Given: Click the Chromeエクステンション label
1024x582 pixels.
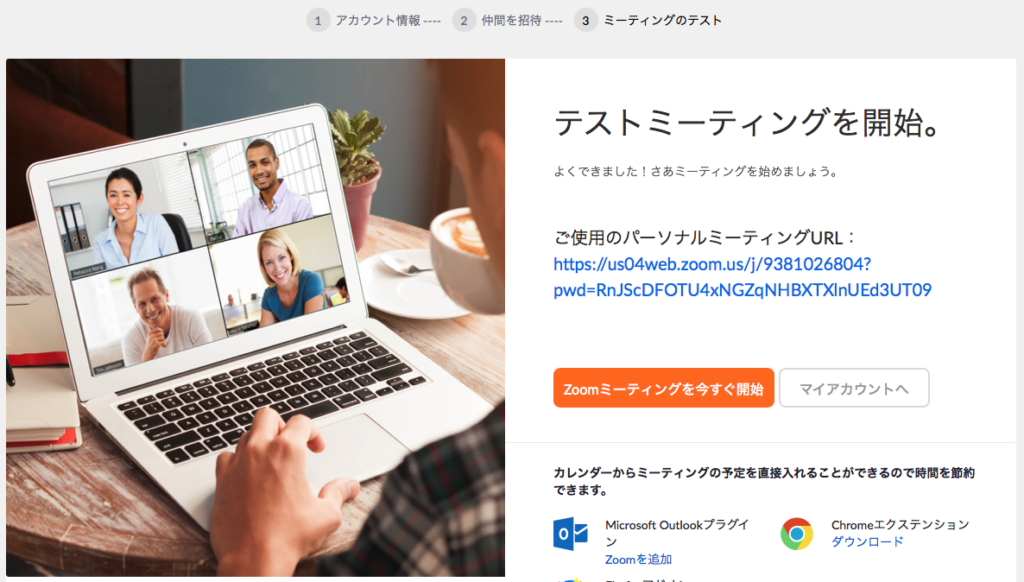Looking at the screenshot, I should [x=900, y=525].
